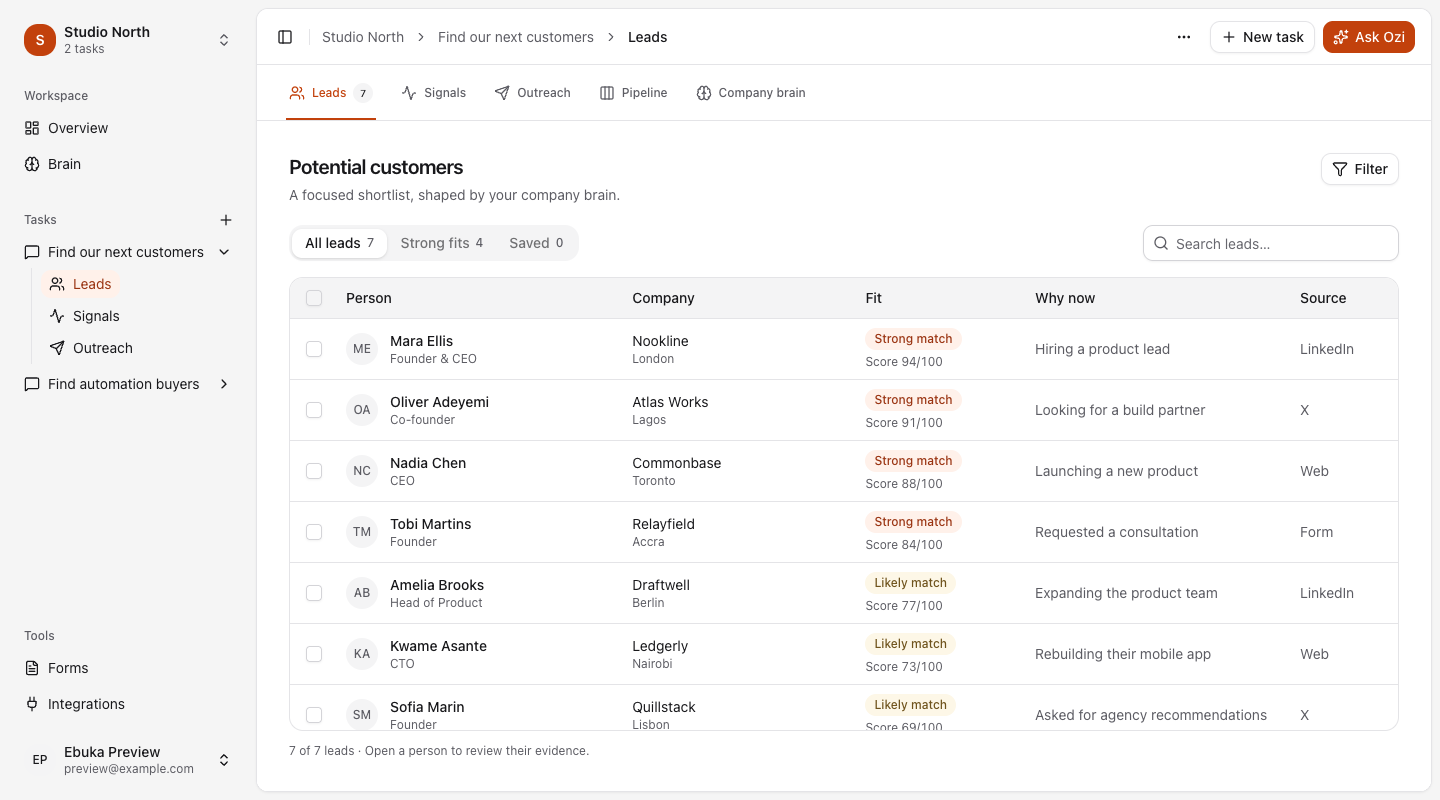The width and height of the screenshot is (1440, 800).
Task: Click the plus icon beside Tasks
Action: pos(226,220)
